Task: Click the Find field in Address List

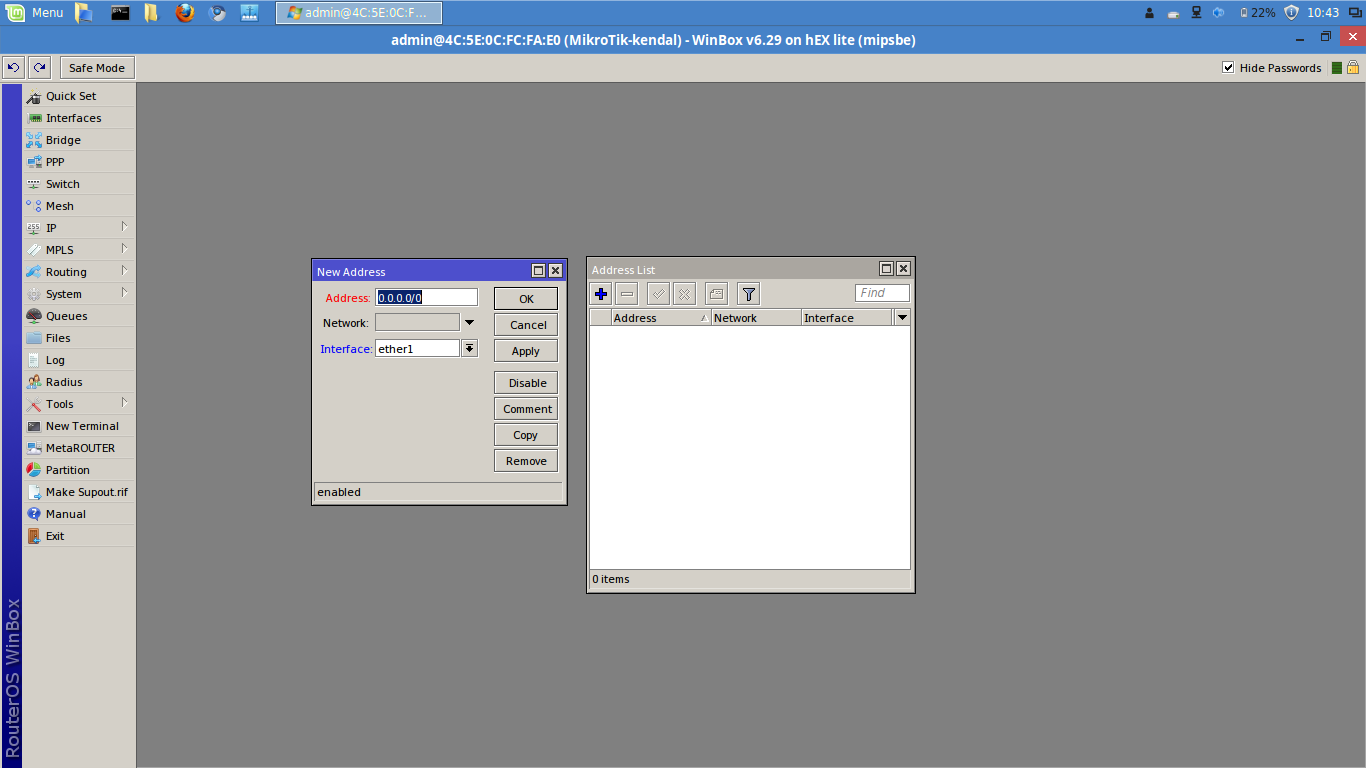Action: pyautogui.click(x=883, y=293)
